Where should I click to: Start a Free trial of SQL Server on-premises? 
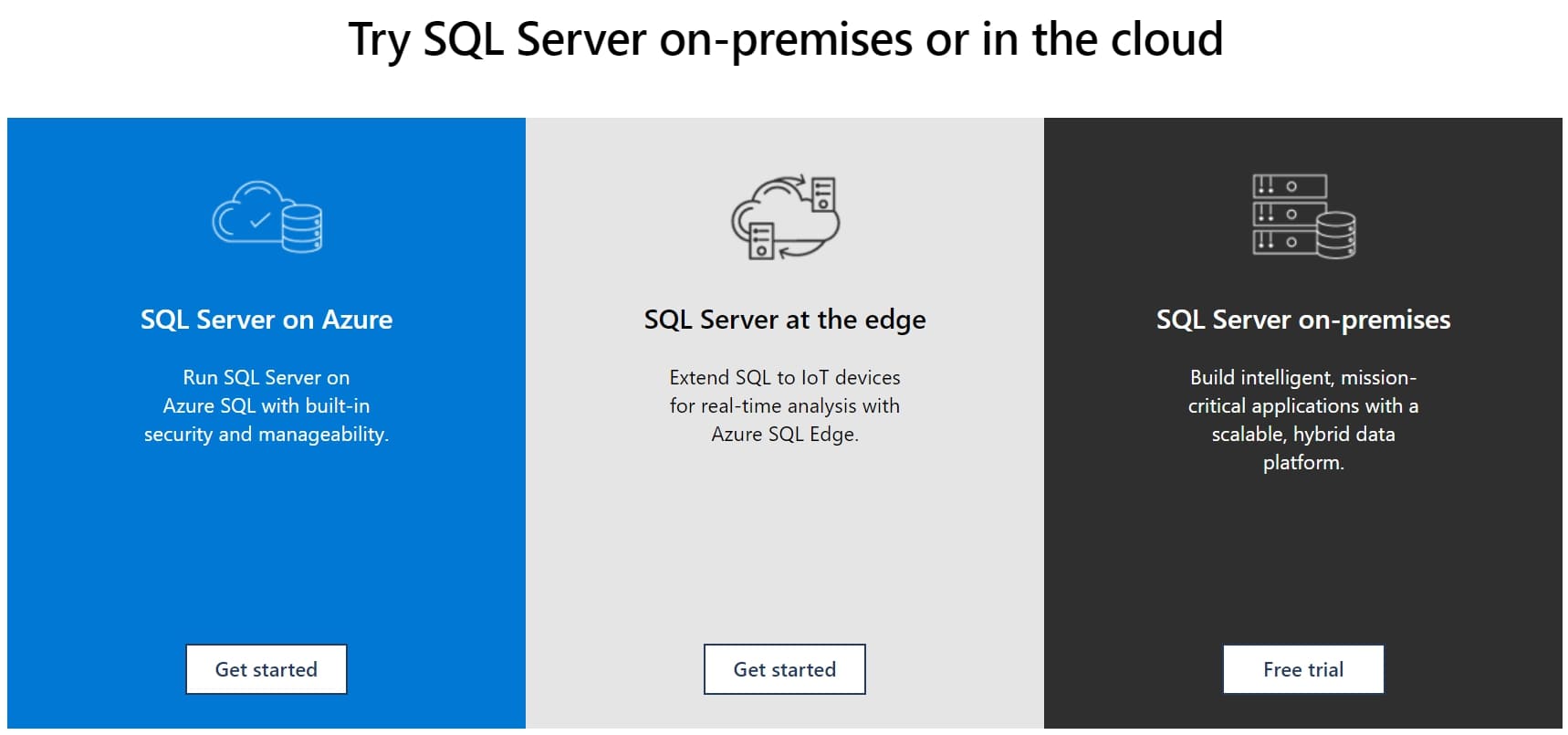point(1302,668)
